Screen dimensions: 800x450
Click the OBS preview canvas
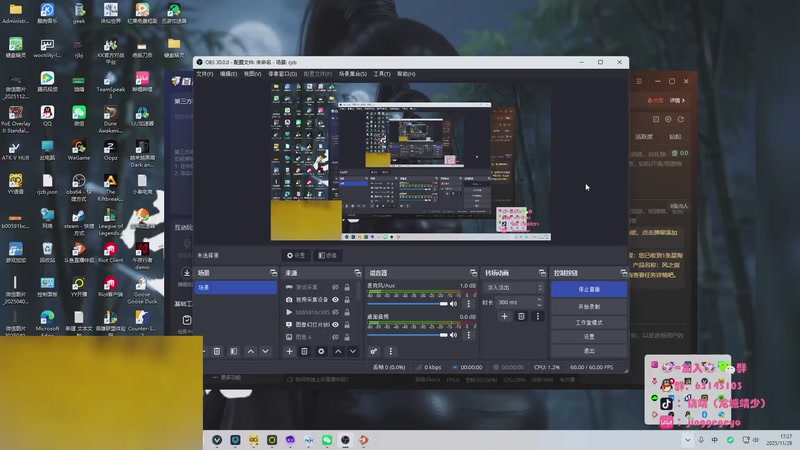pyautogui.click(x=411, y=162)
